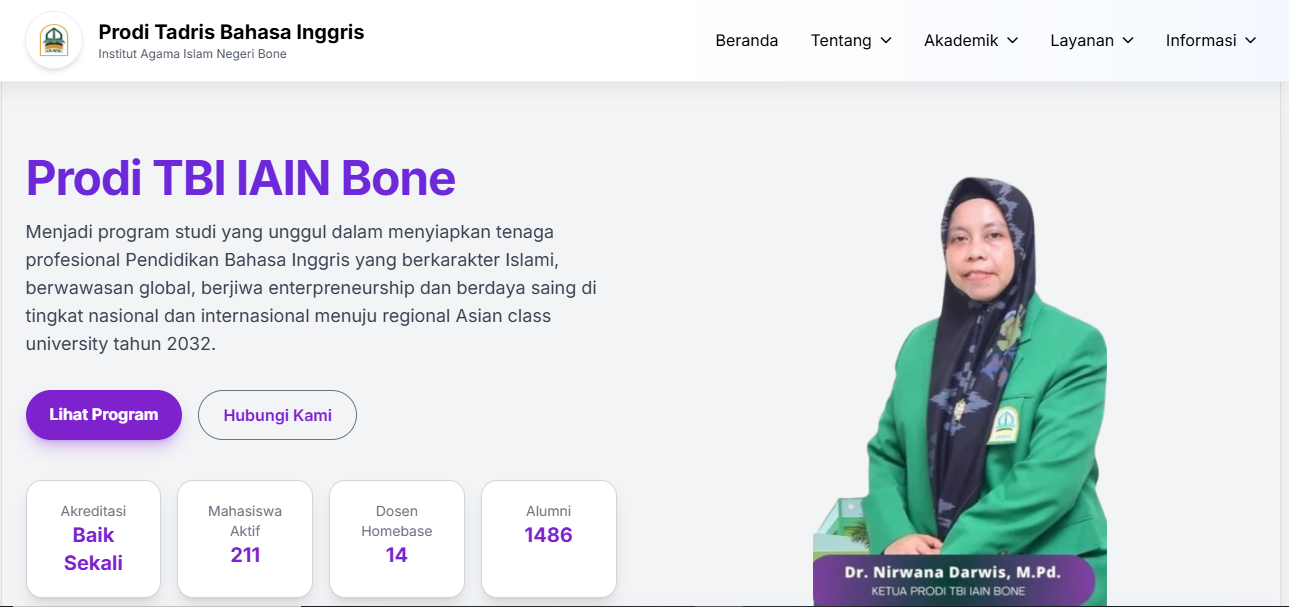The height and width of the screenshot is (607, 1289).
Task: Click the Prodi TBI IAIN Bone heading
Action: [240, 179]
